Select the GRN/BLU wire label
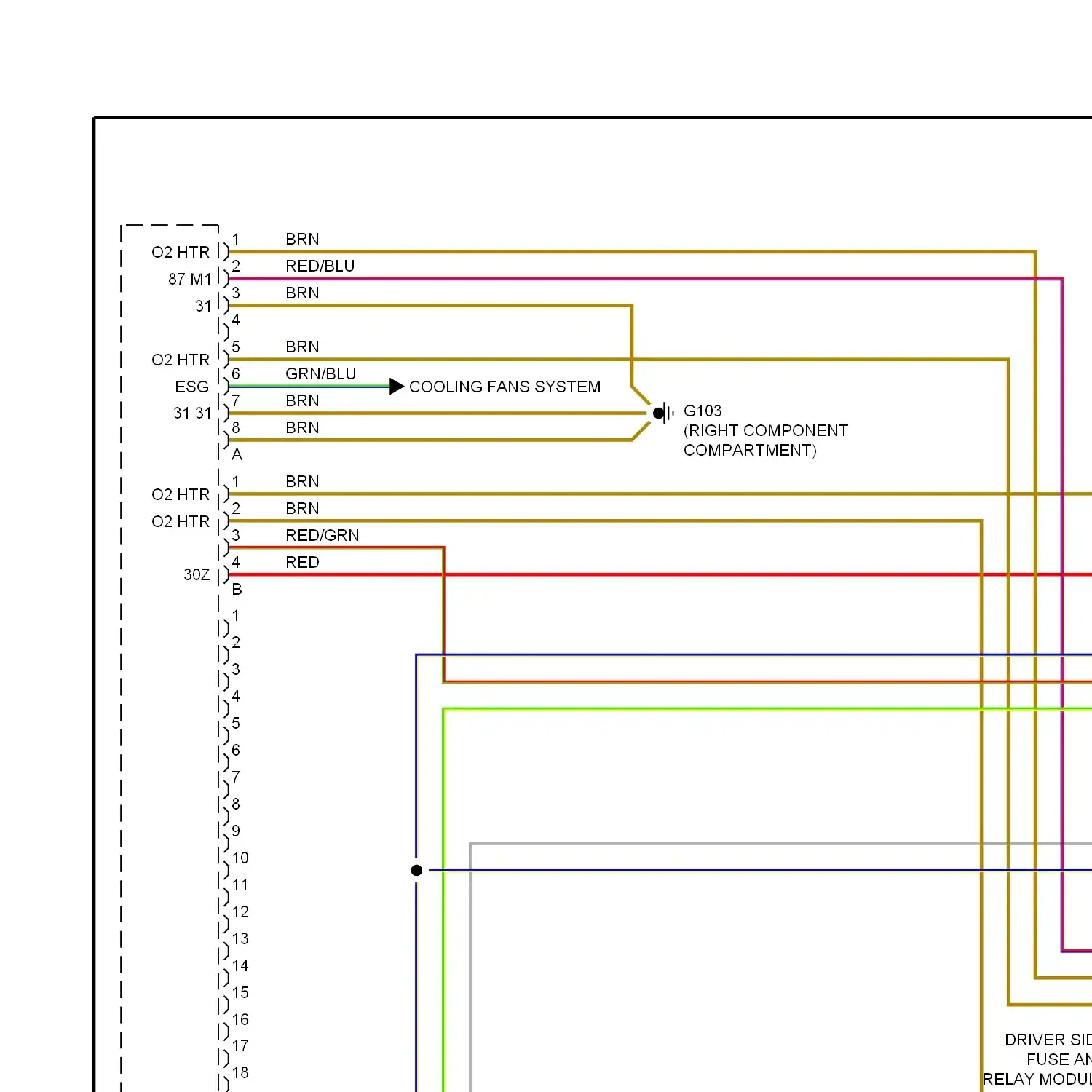The height and width of the screenshot is (1092, 1092). point(321,373)
